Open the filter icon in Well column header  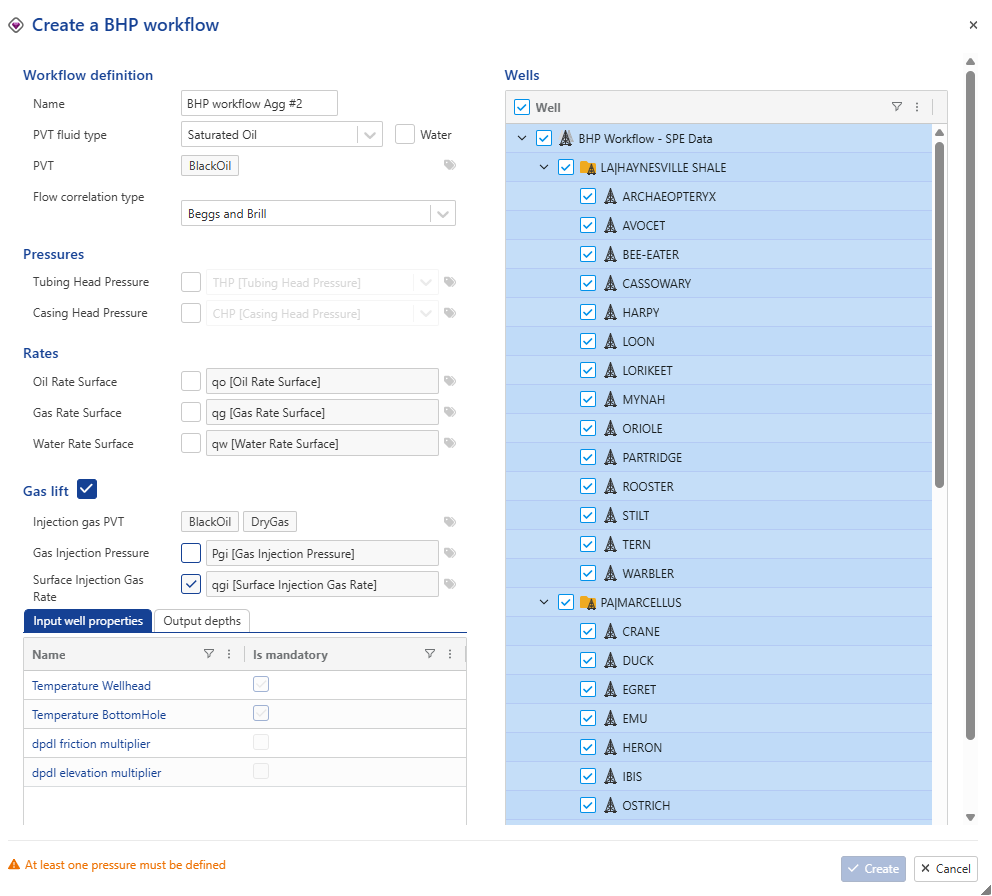(x=897, y=107)
